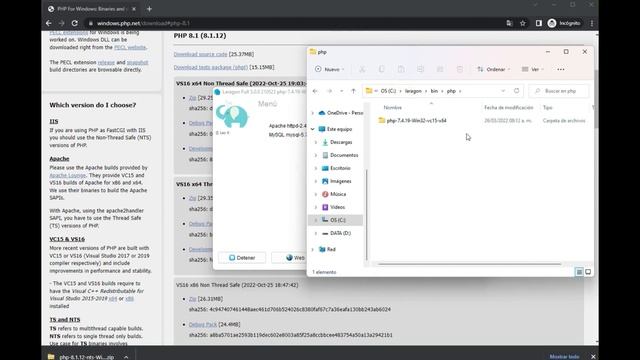Viewport: 640px width, 360px height.
Task: Click the Explorer horizontal scrollbar
Action: (x=469, y=264)
